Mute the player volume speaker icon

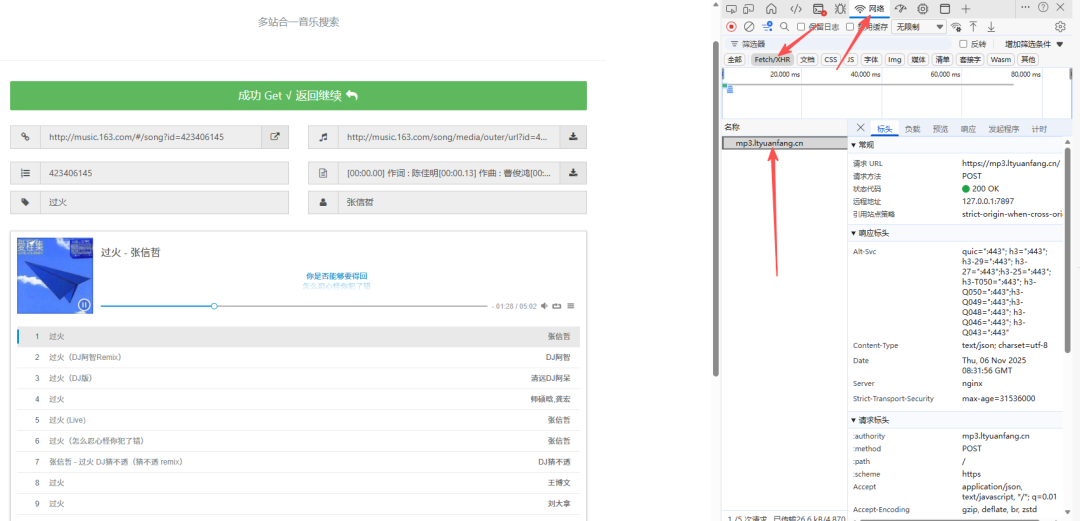pyautogui.click(x=544, y=306)
